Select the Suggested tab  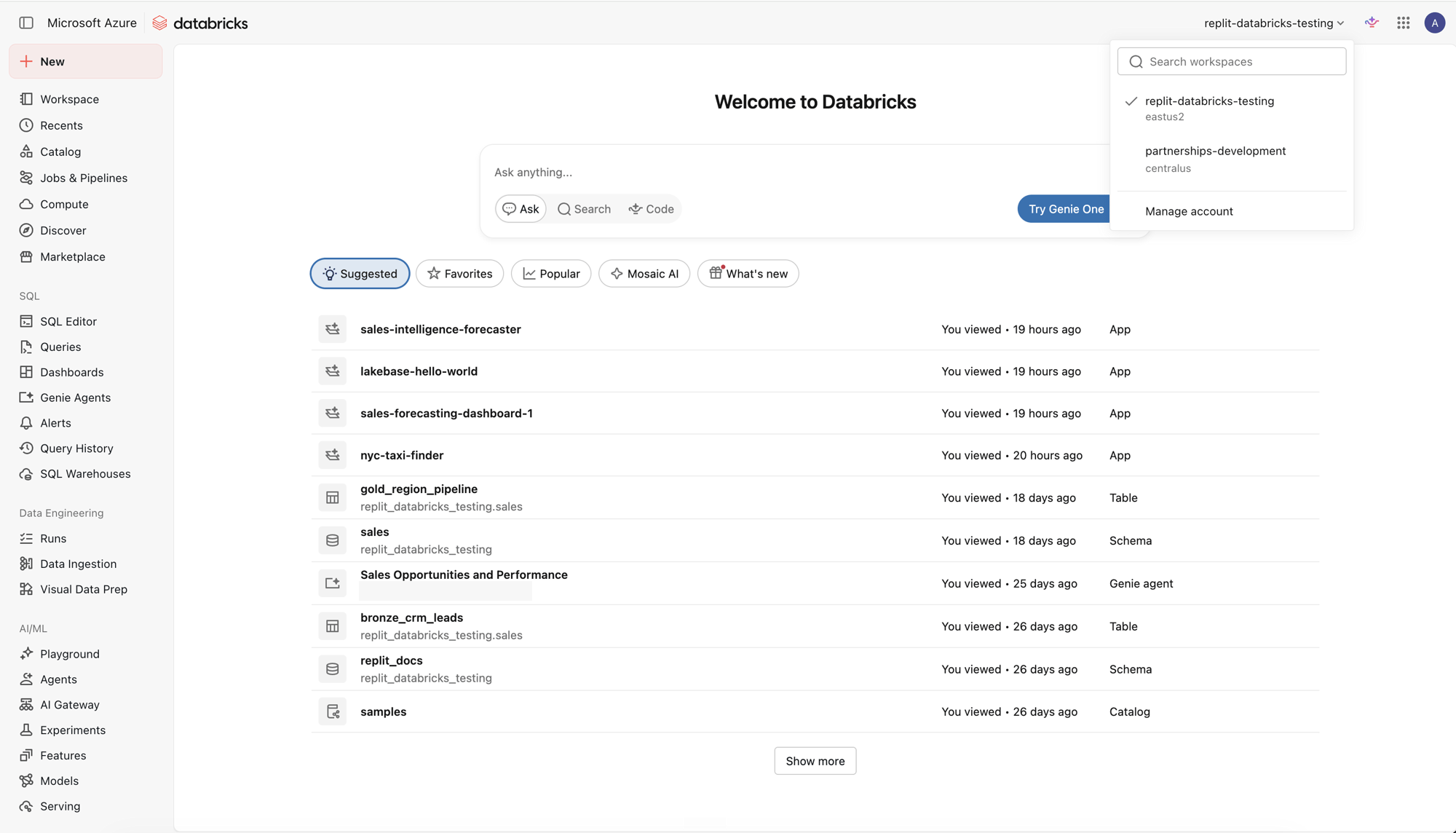[360, 274]
